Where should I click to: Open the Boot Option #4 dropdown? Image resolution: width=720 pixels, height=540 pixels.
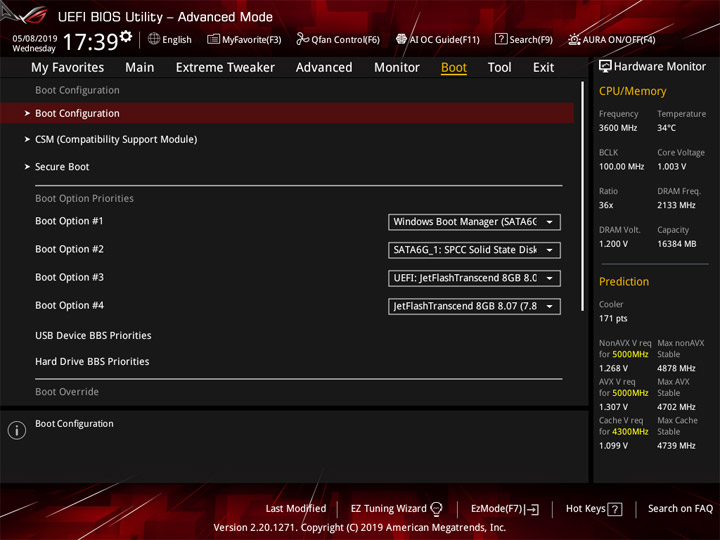click(x=474, y=306)
